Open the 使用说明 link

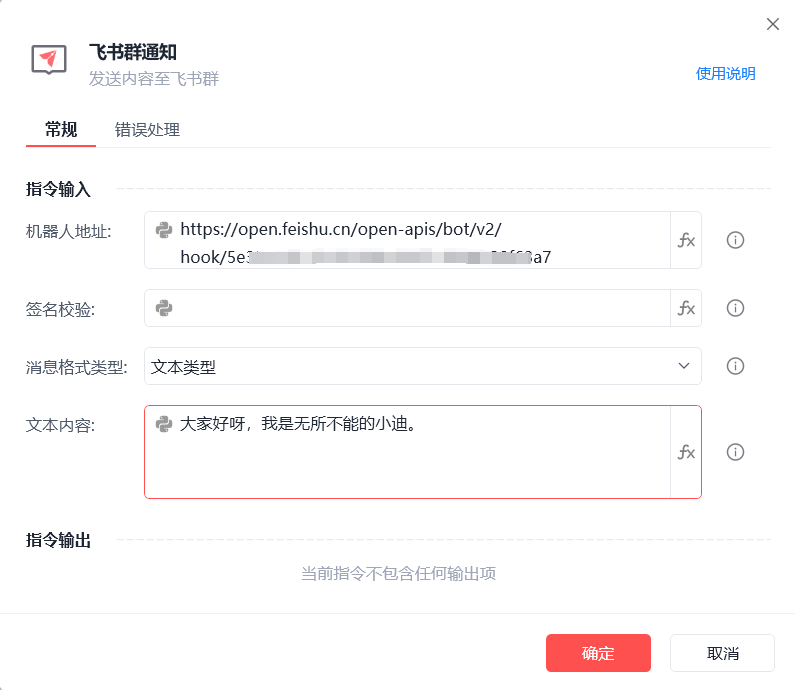[725, 74]
